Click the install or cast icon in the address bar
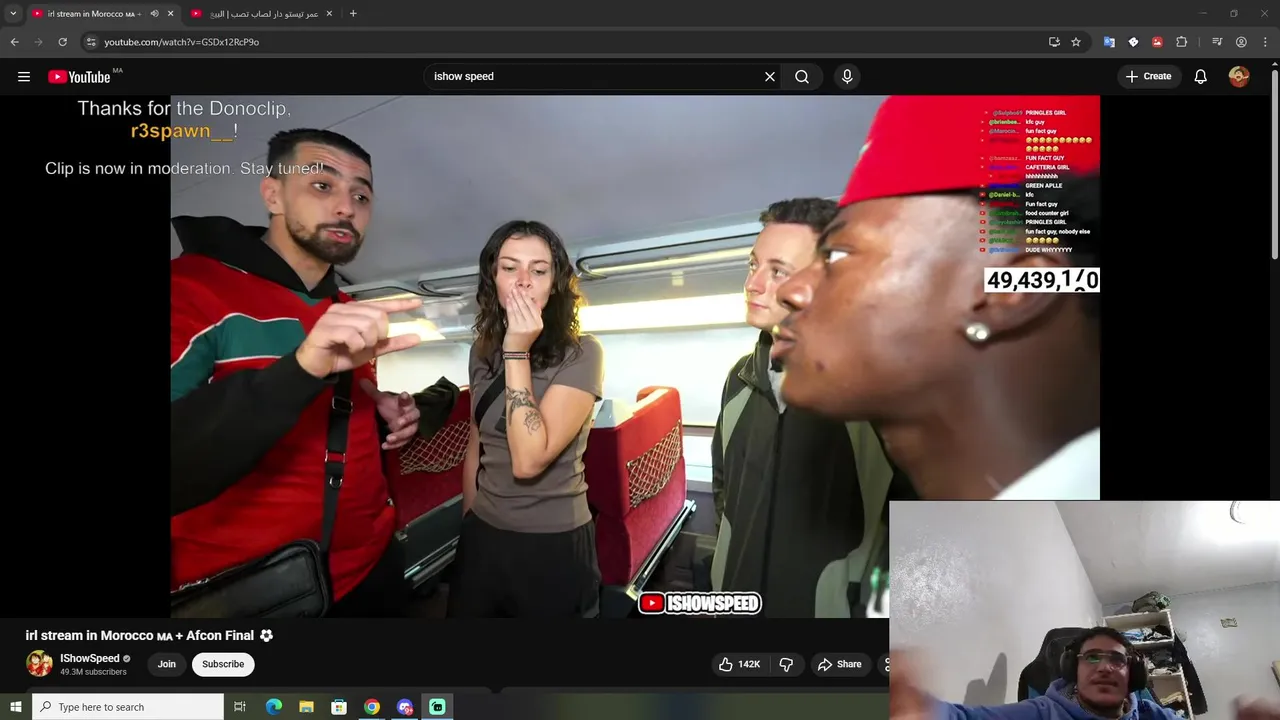This screenshot has height=720, width=1280. [x=1054, y=42]
